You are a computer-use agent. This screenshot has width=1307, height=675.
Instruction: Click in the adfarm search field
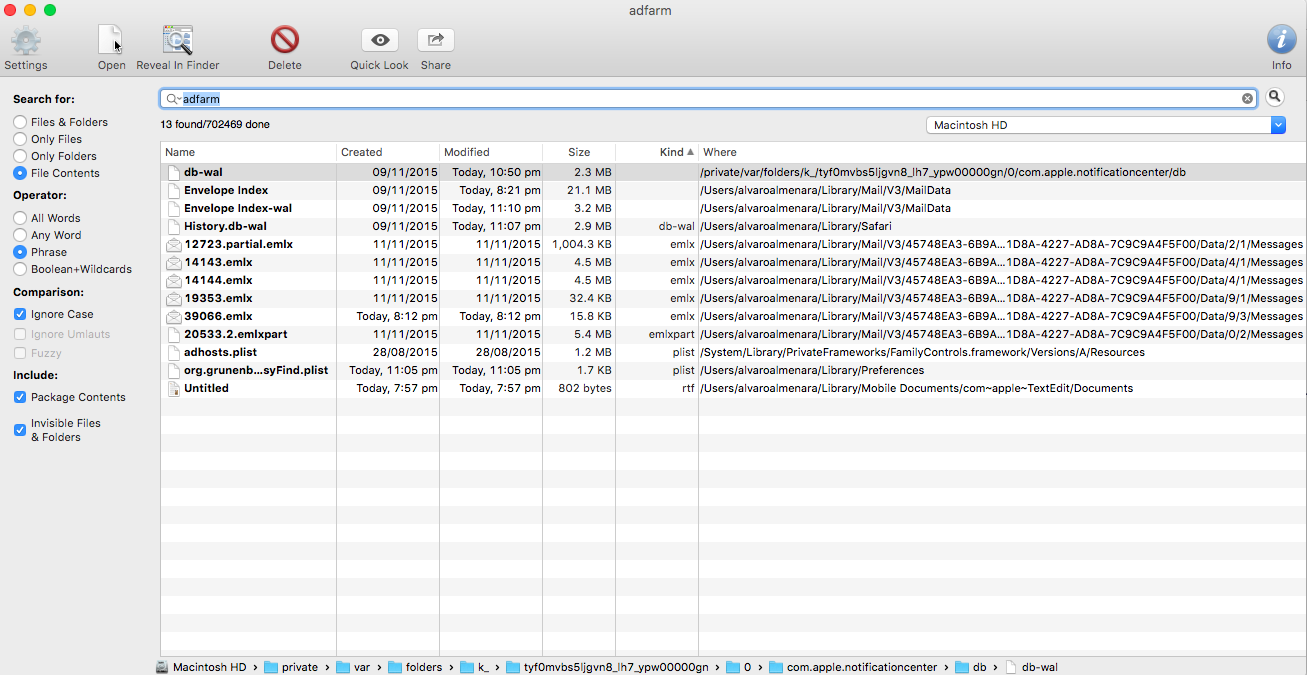pyautogui.click(x=710, y=99)
